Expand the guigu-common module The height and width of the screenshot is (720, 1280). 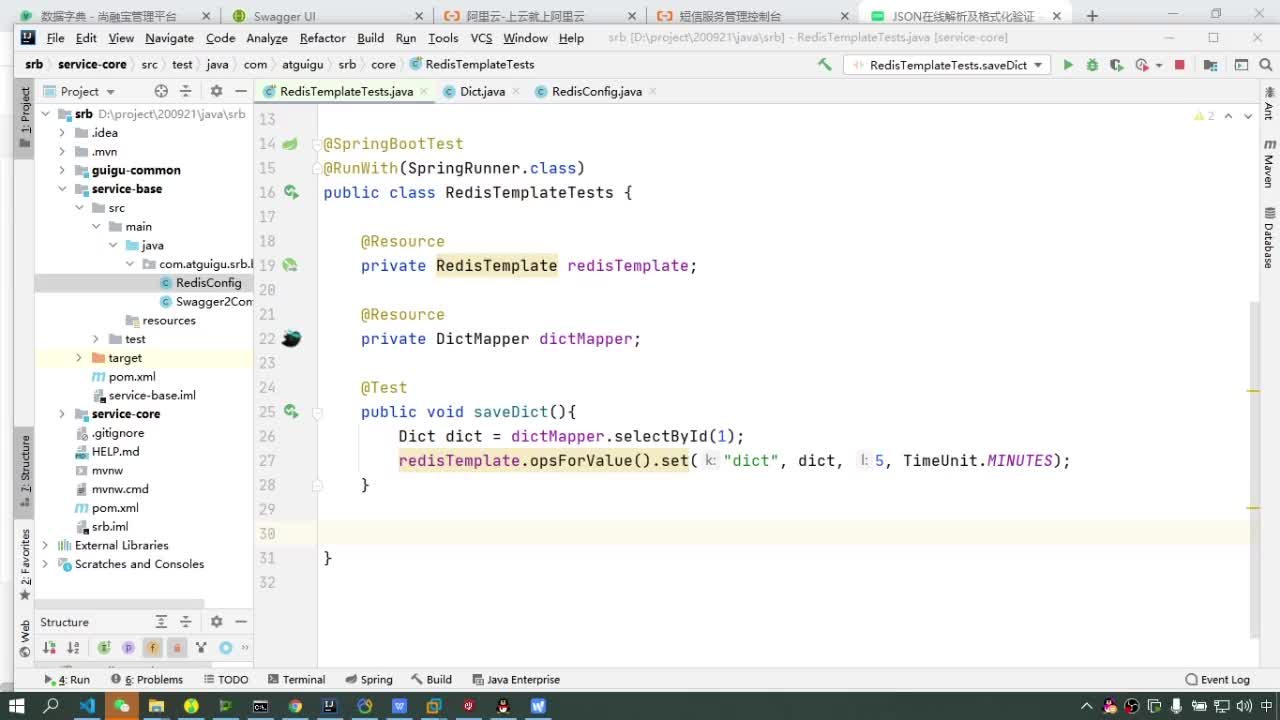click(x=62, y=170)
